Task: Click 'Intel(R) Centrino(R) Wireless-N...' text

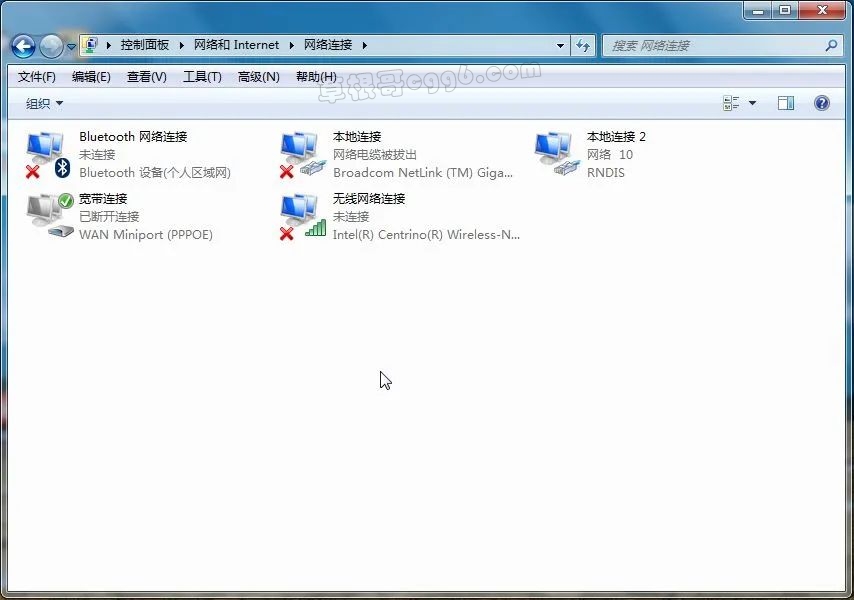Action: 426,235
